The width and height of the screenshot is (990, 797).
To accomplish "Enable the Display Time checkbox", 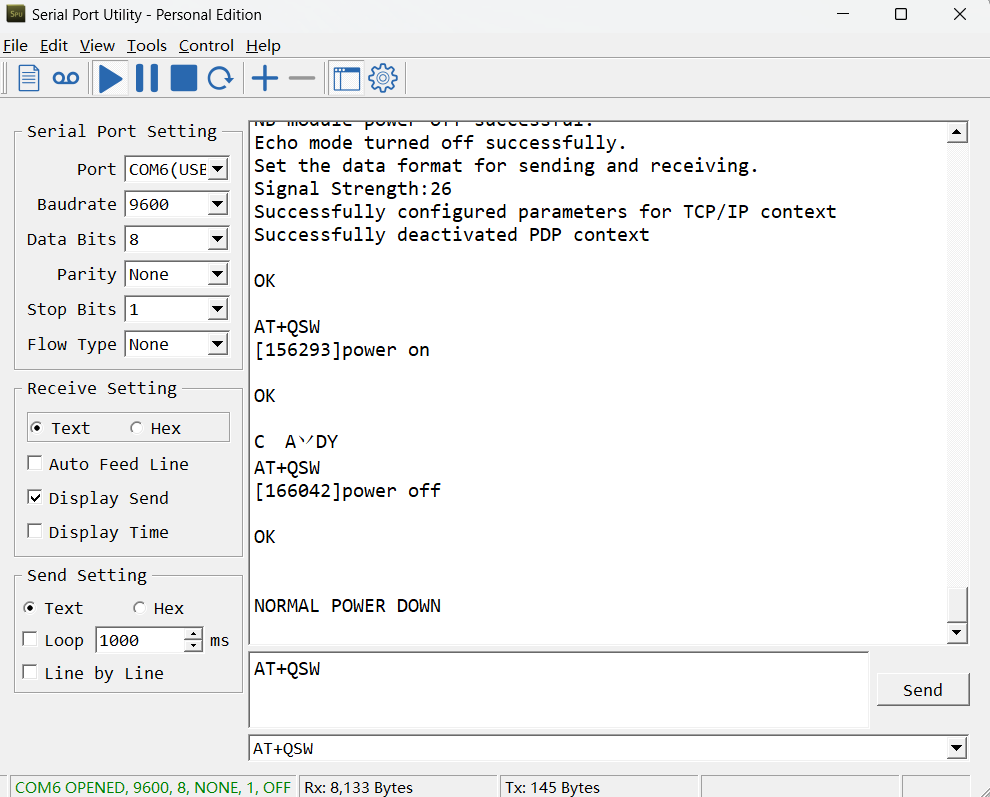I will point(35,532).
